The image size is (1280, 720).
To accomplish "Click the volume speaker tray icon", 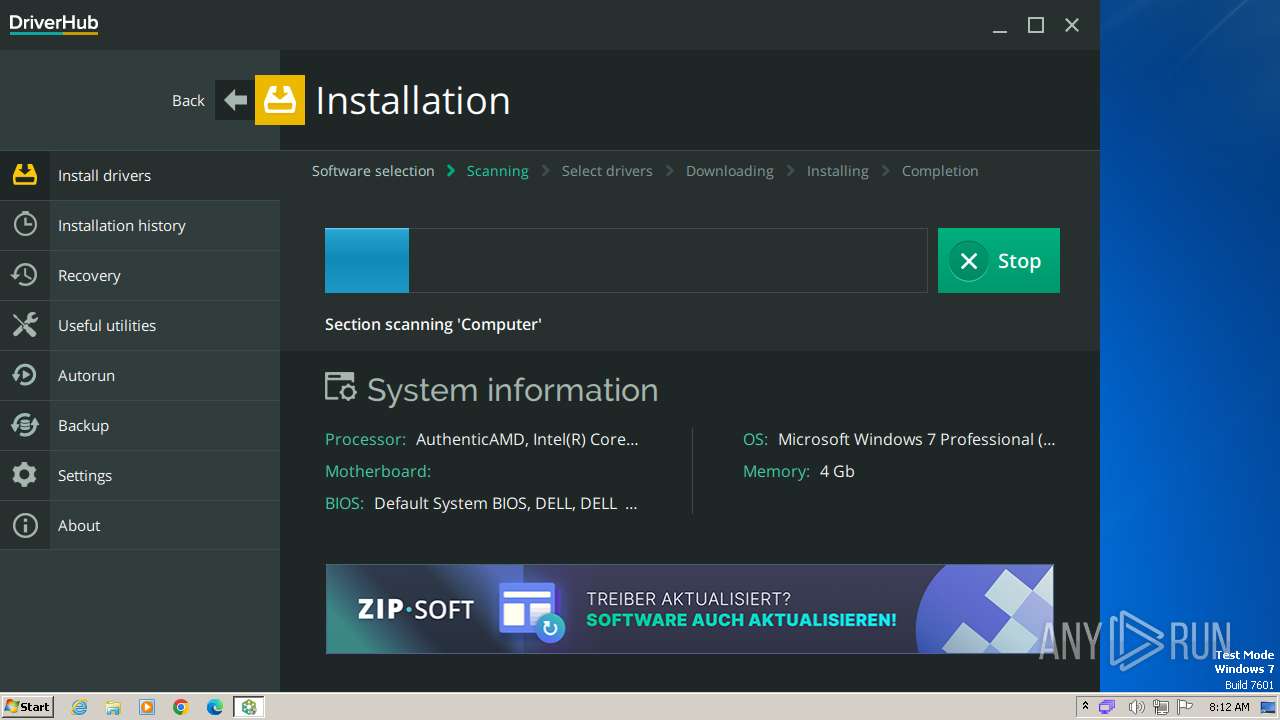I will tap(1137, 707).
